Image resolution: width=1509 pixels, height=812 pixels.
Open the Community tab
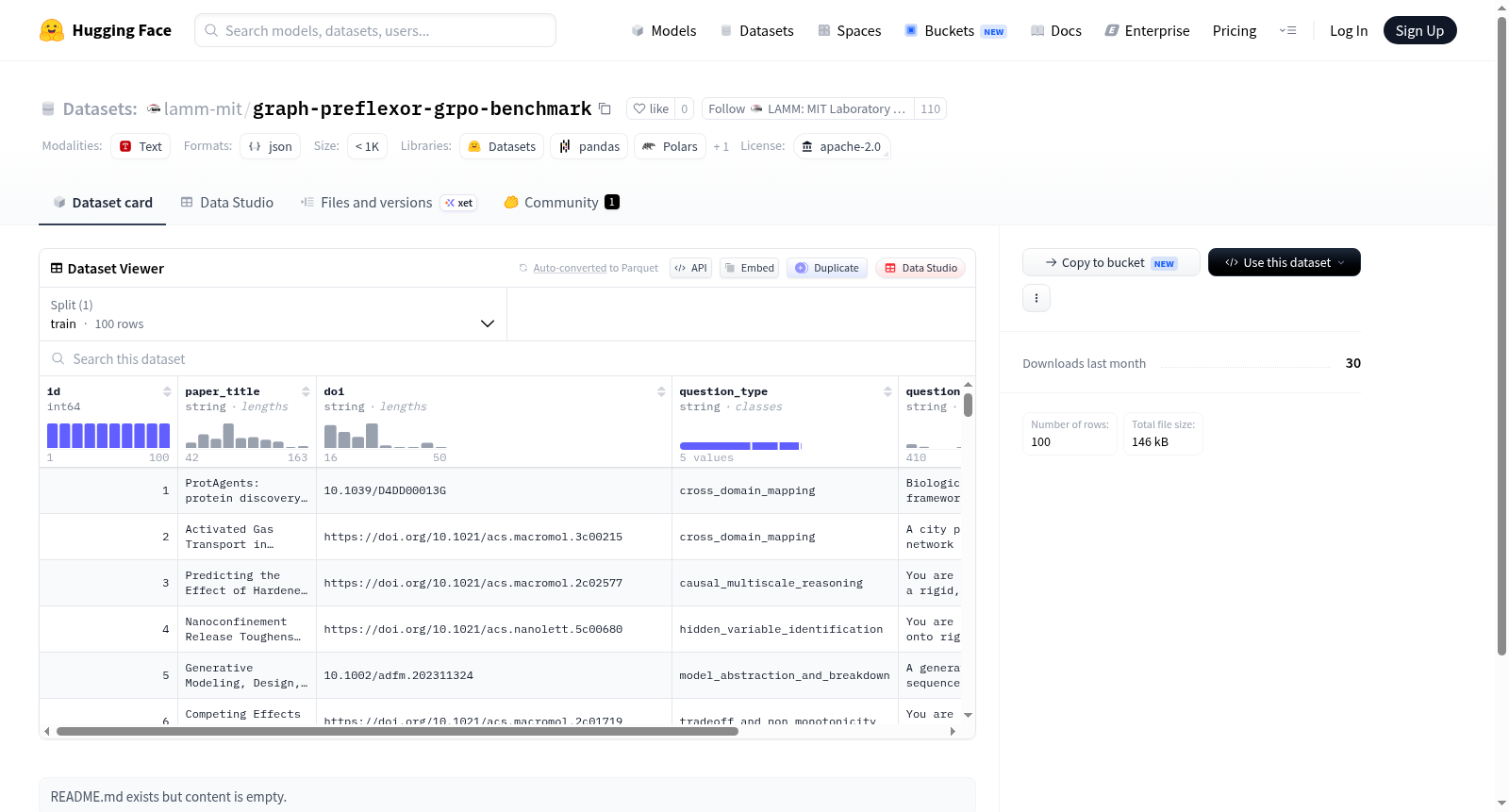[561, 203]
